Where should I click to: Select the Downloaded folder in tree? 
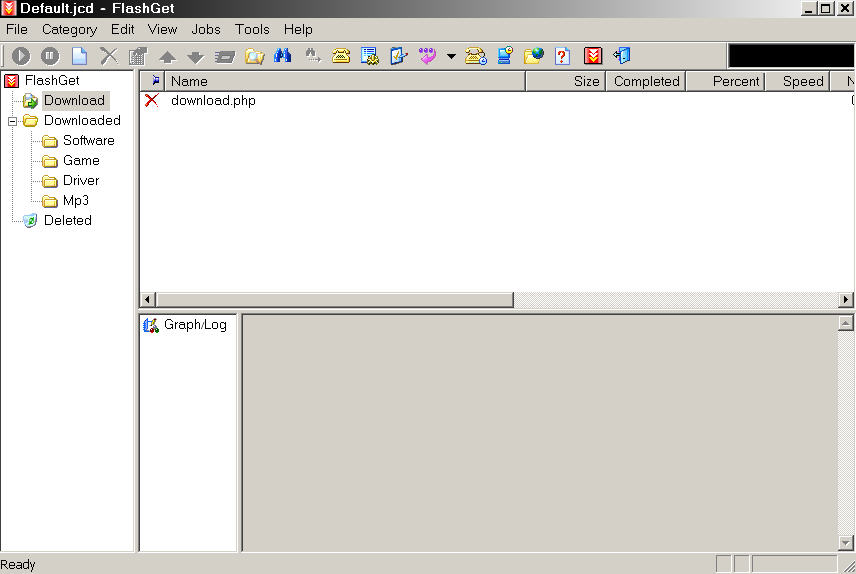pos(82,121)
